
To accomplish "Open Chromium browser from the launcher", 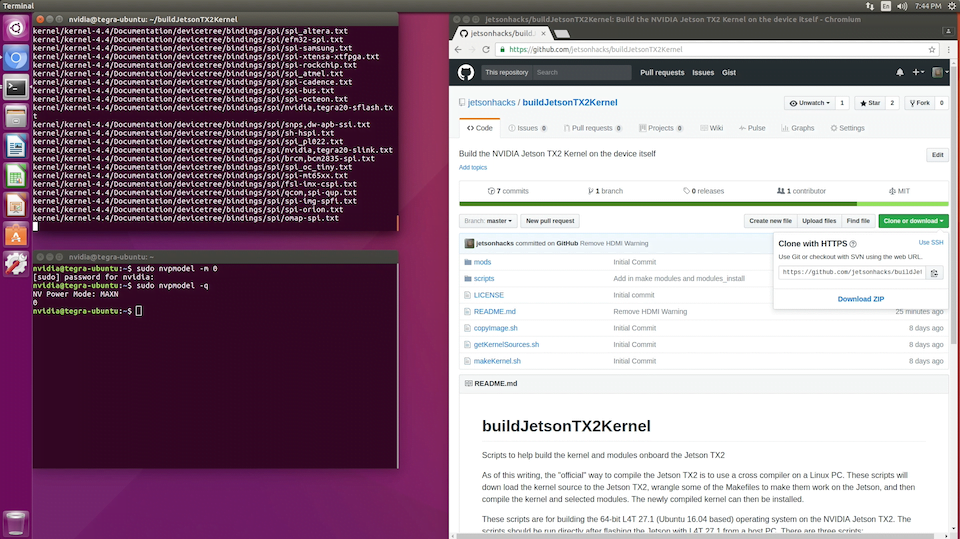I will click(x=16, y=58).
